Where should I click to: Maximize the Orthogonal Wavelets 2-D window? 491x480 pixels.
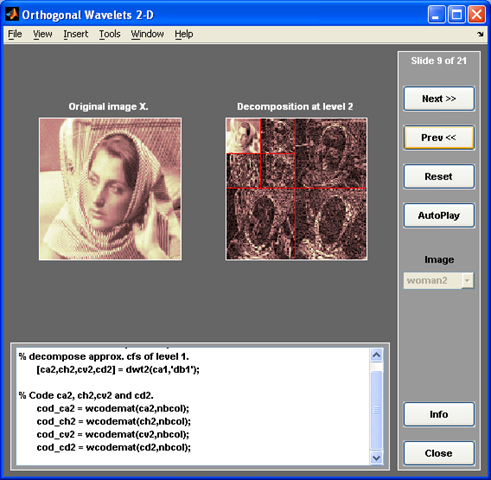[456, 15]
